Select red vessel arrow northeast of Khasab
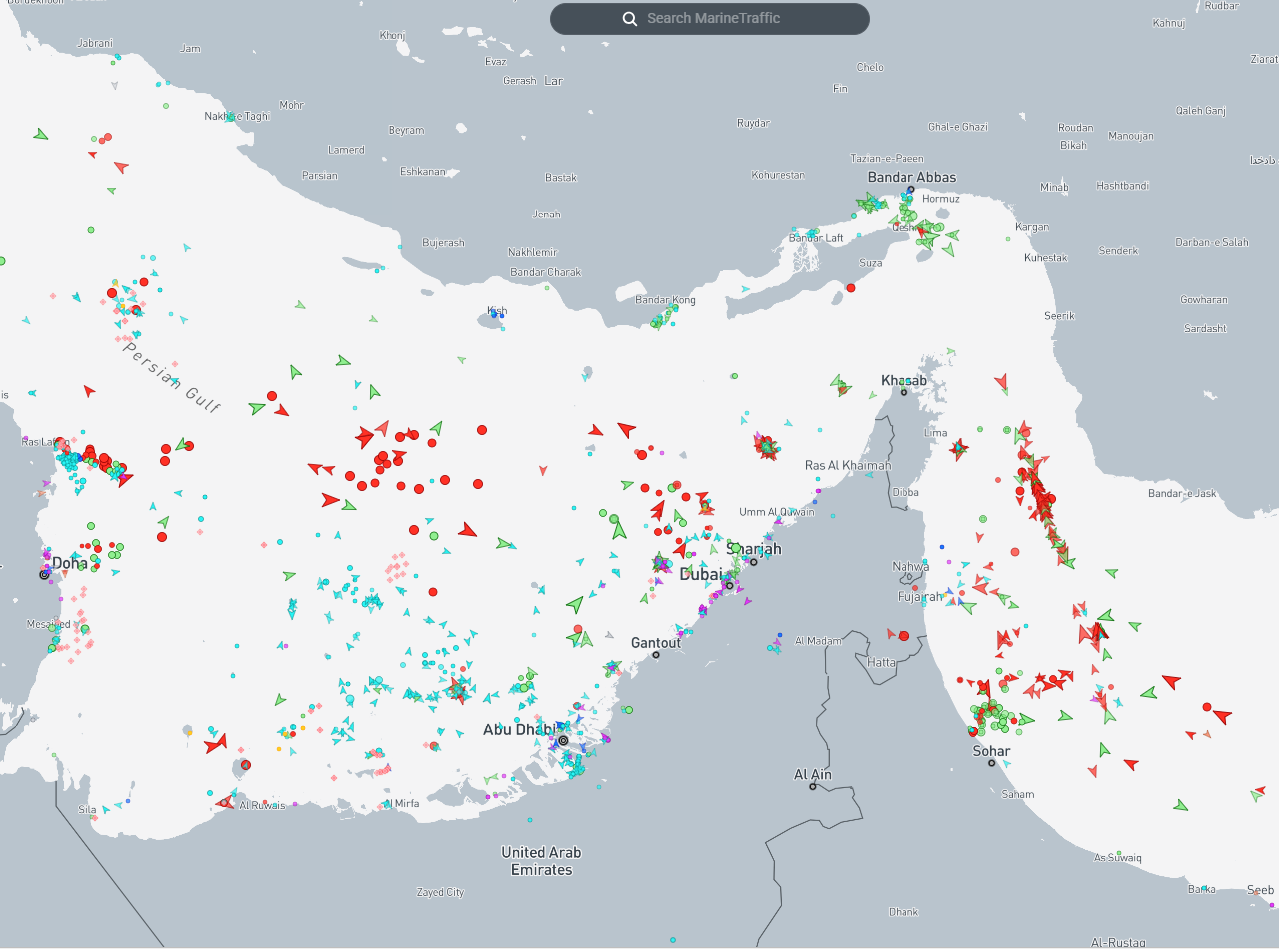Image resolution: width=1279 pixels, height=949 pixels. pos(1001,383)
